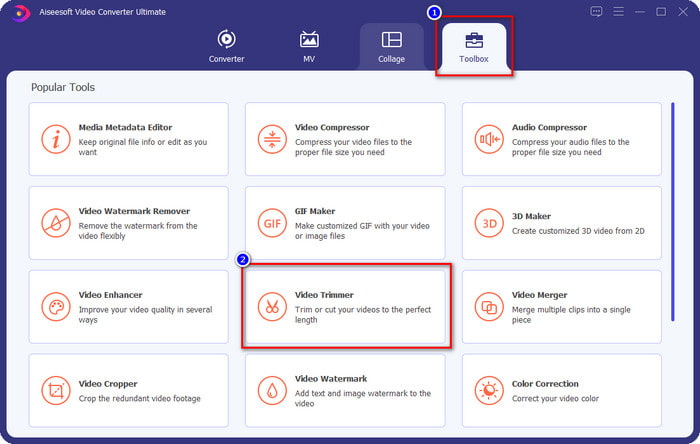Click the vertical scrollbar in tools list

tap(673, 210)
